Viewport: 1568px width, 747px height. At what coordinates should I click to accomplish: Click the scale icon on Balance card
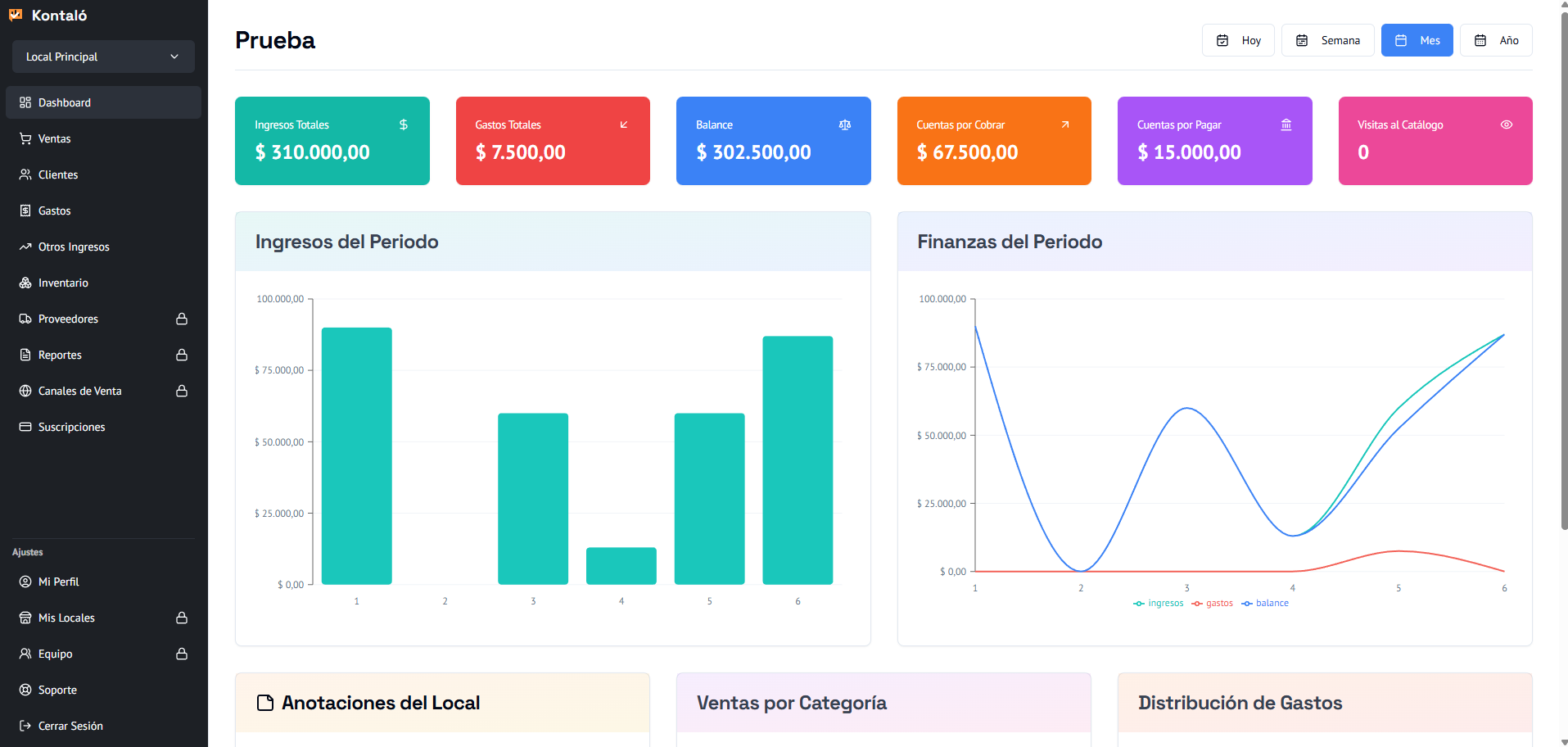[844, 124]
